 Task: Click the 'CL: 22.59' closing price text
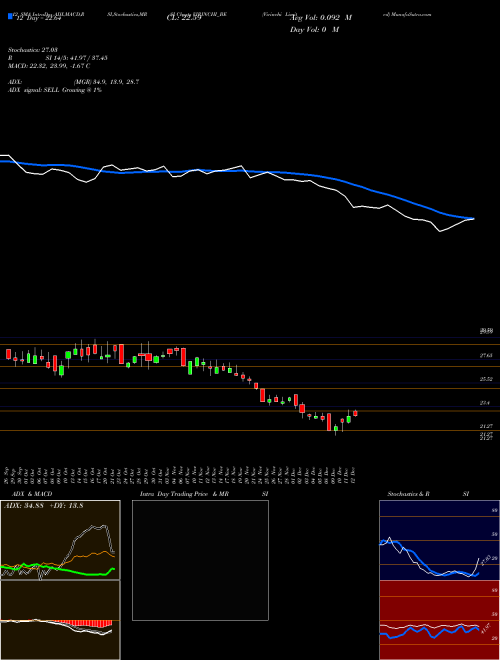[x=184, y=18]
